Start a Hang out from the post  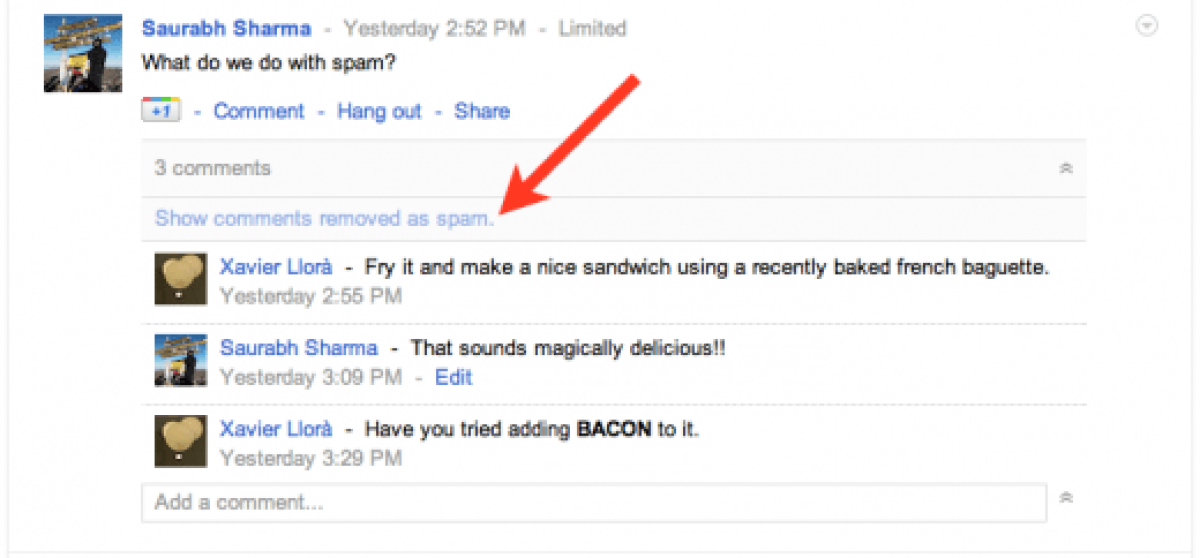(x=379, y=111)
